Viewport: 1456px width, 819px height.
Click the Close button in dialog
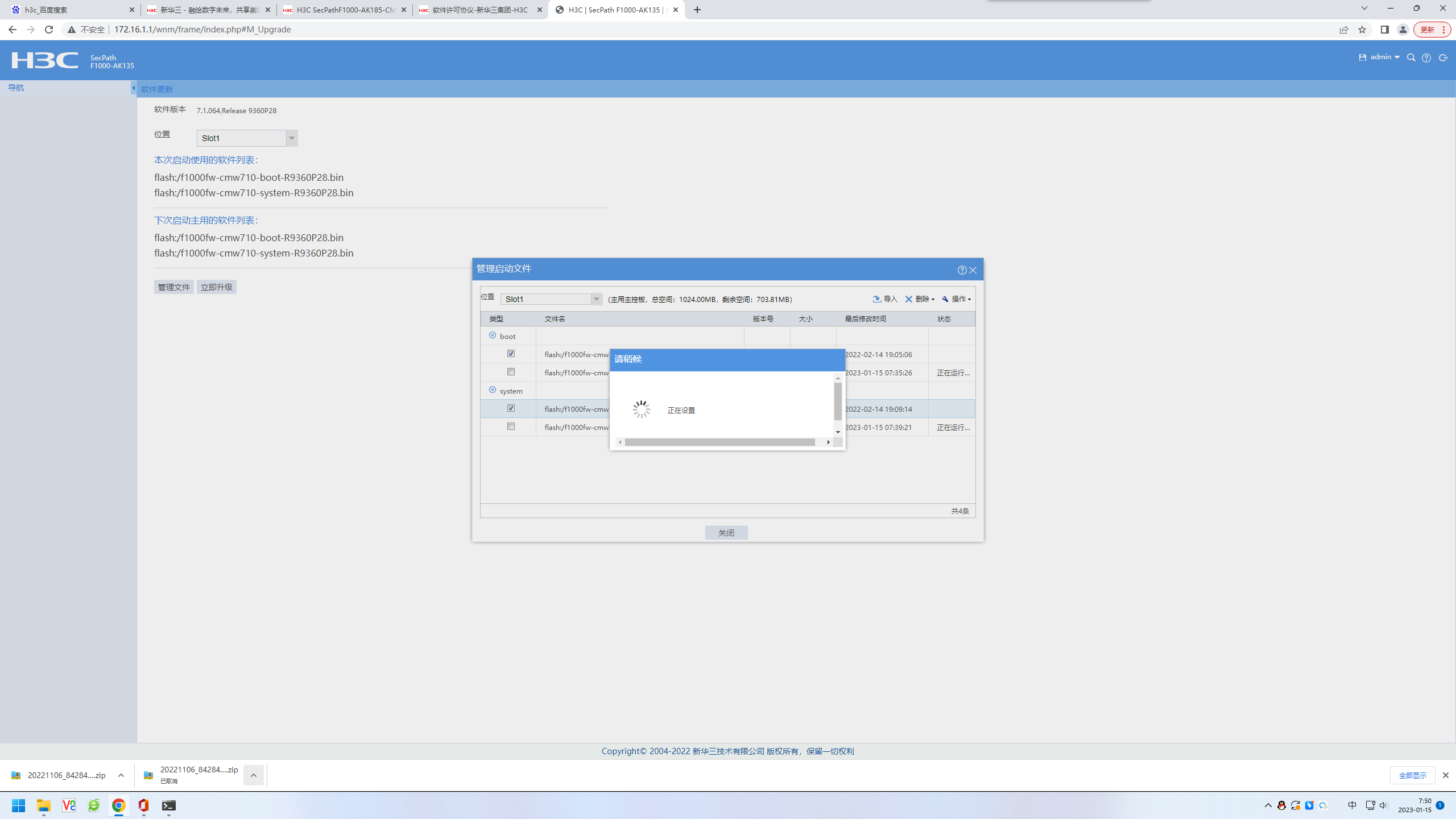tap(726, 533)
